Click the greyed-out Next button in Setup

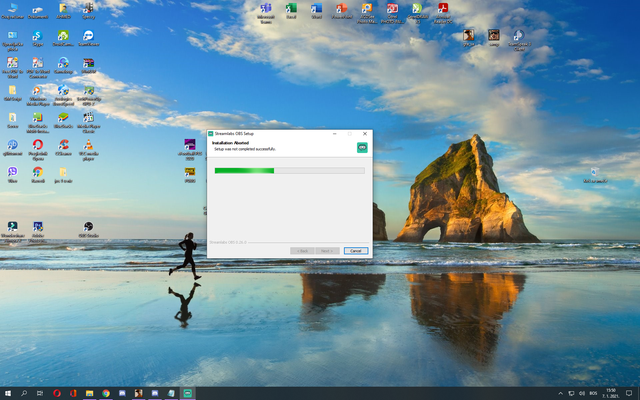click(327, 251)
